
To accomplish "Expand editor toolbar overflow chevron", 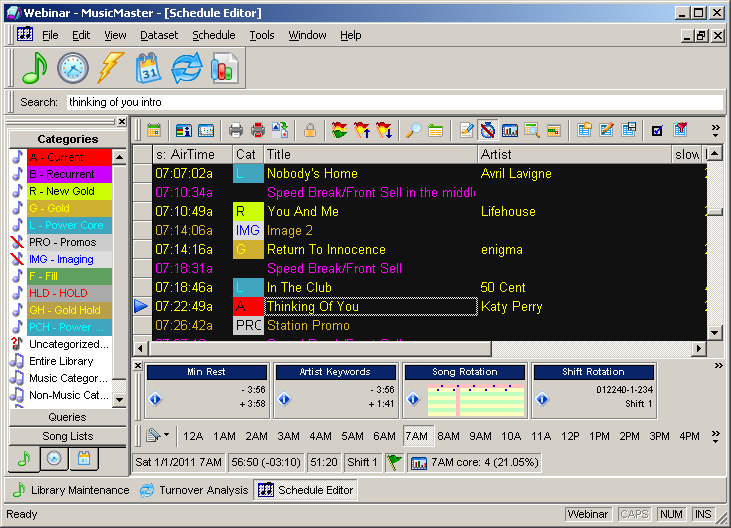I will point(716,130).
